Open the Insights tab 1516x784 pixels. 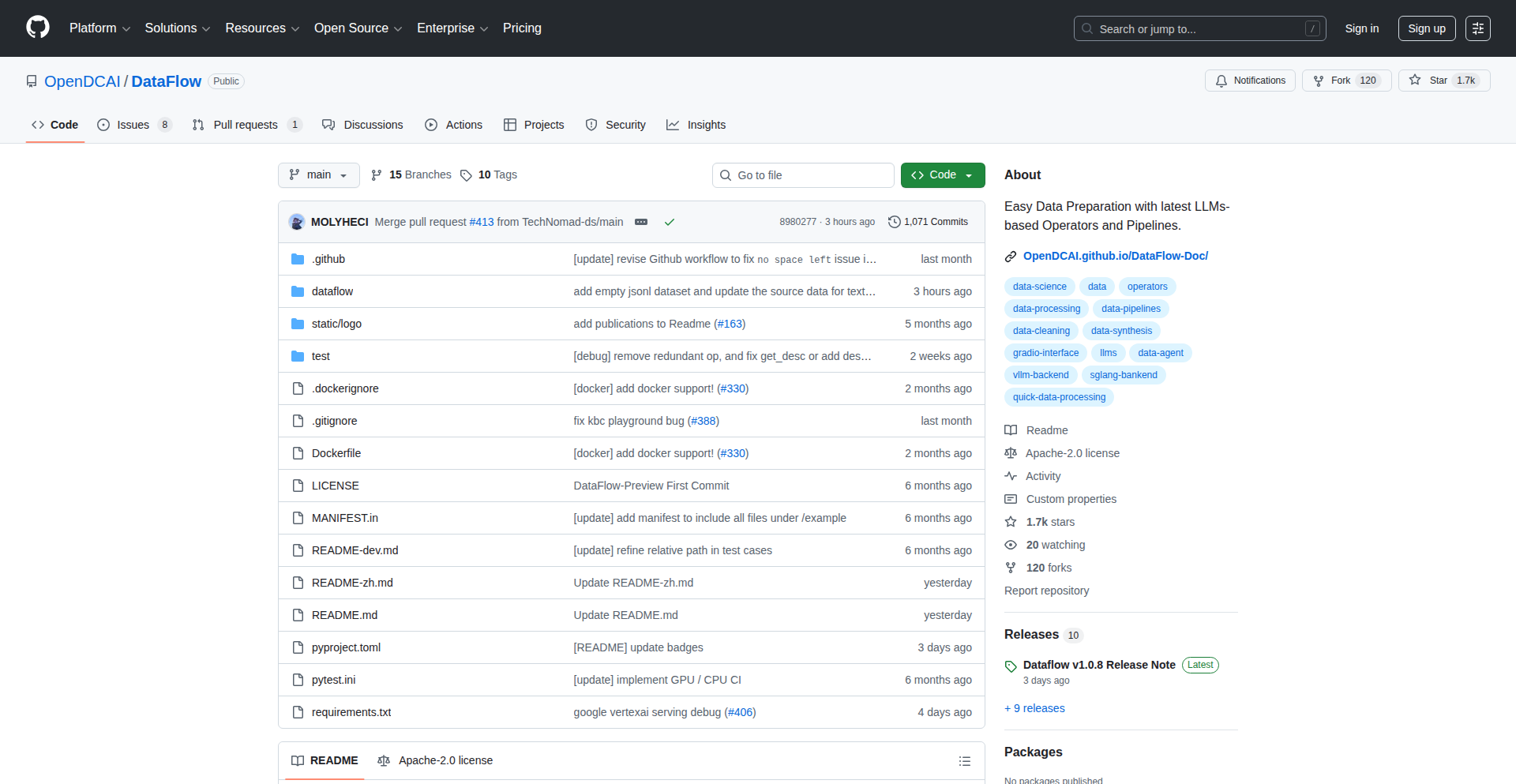click(x=696, y=124)
